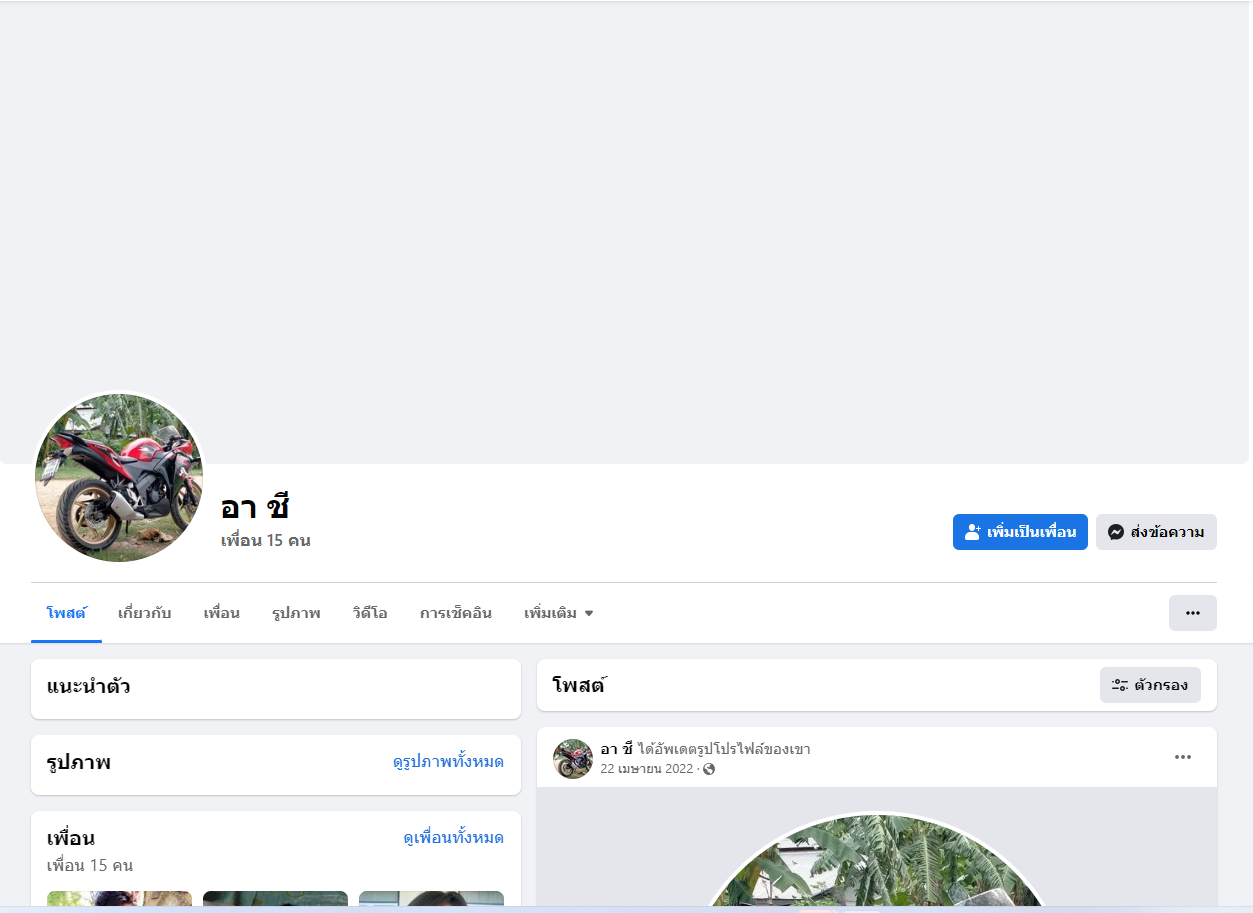
Task: Click the profile name อา ชี heading
Action: click(255, 507)
